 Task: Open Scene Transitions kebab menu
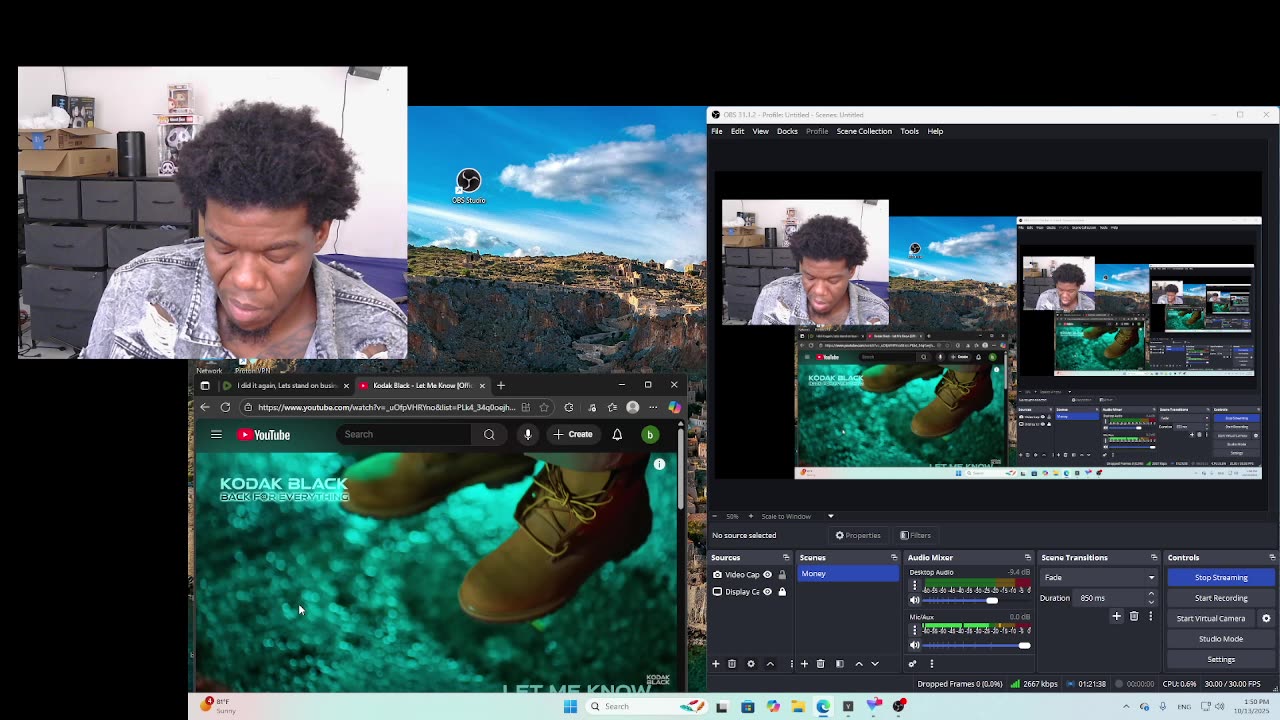coord(1150,617)
